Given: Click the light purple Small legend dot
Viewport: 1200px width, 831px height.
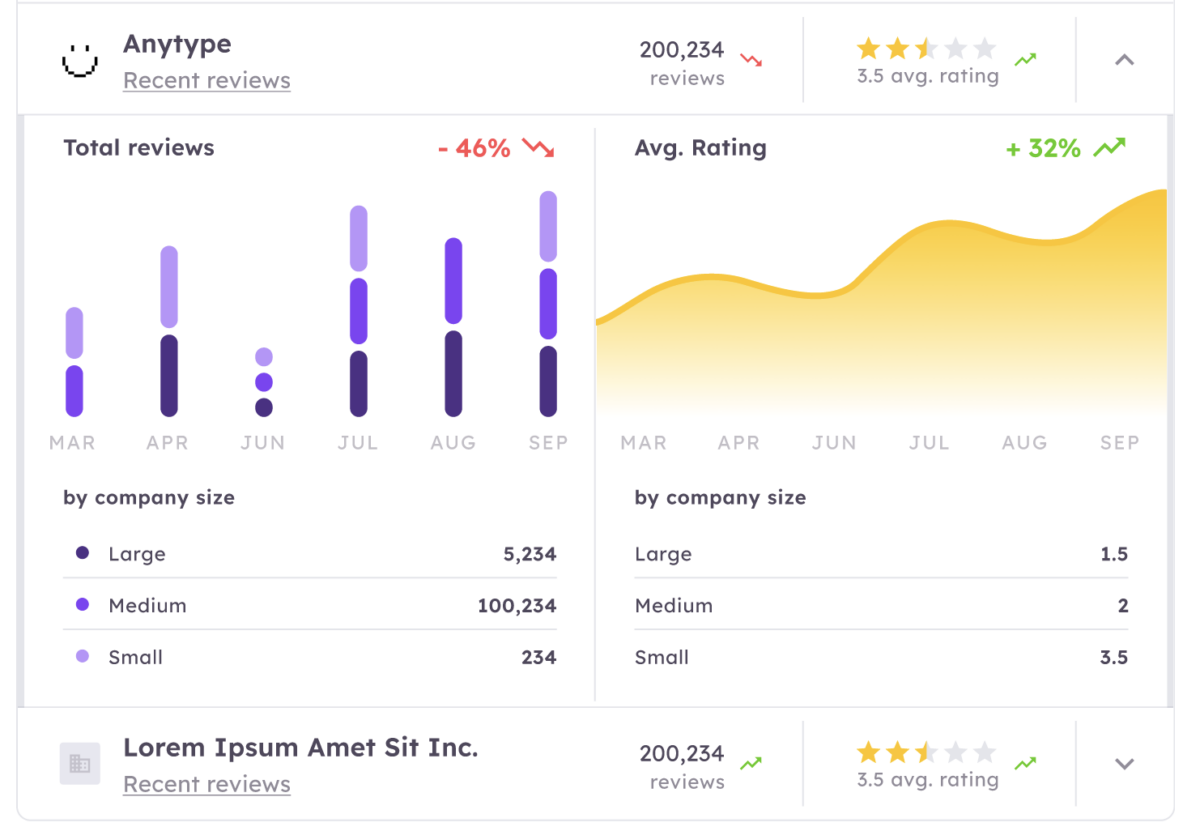Looking at the screenshot, I should (82, 657).
